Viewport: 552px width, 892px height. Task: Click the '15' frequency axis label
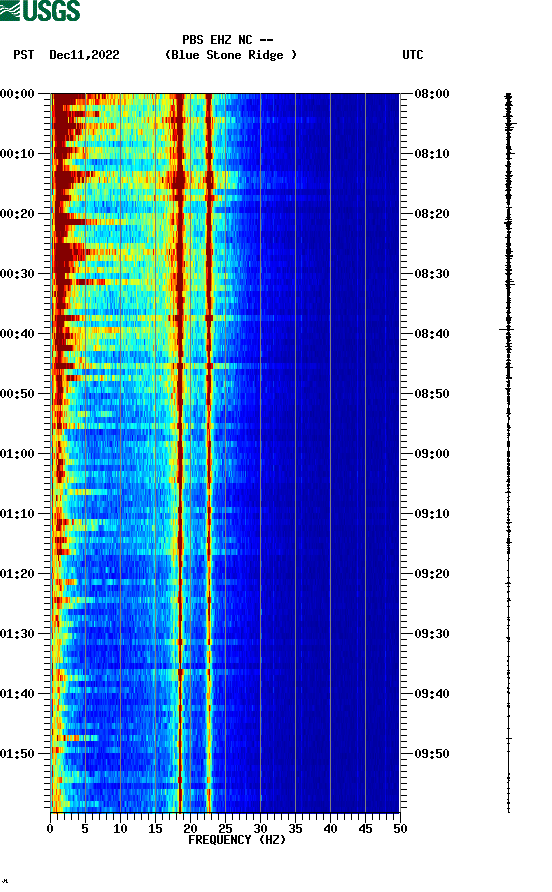point(155,829)
